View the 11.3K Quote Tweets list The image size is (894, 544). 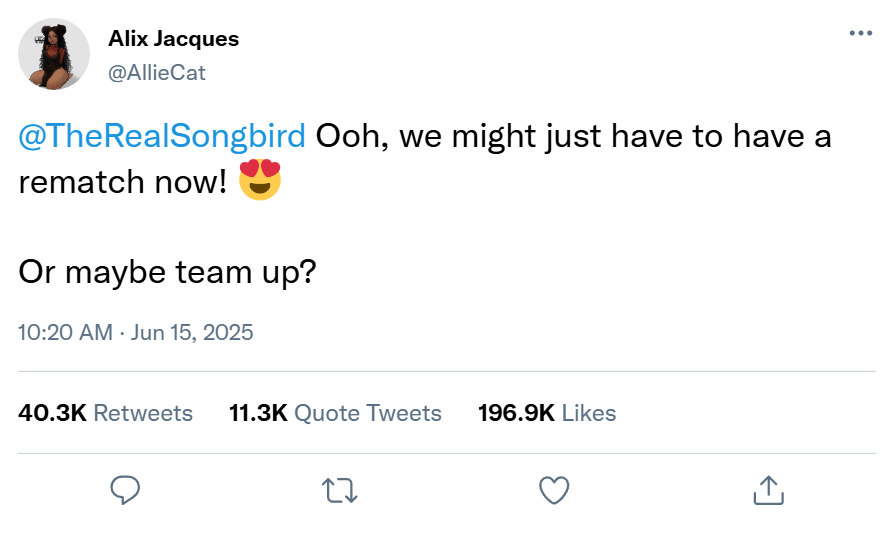(x=335, y=412)
